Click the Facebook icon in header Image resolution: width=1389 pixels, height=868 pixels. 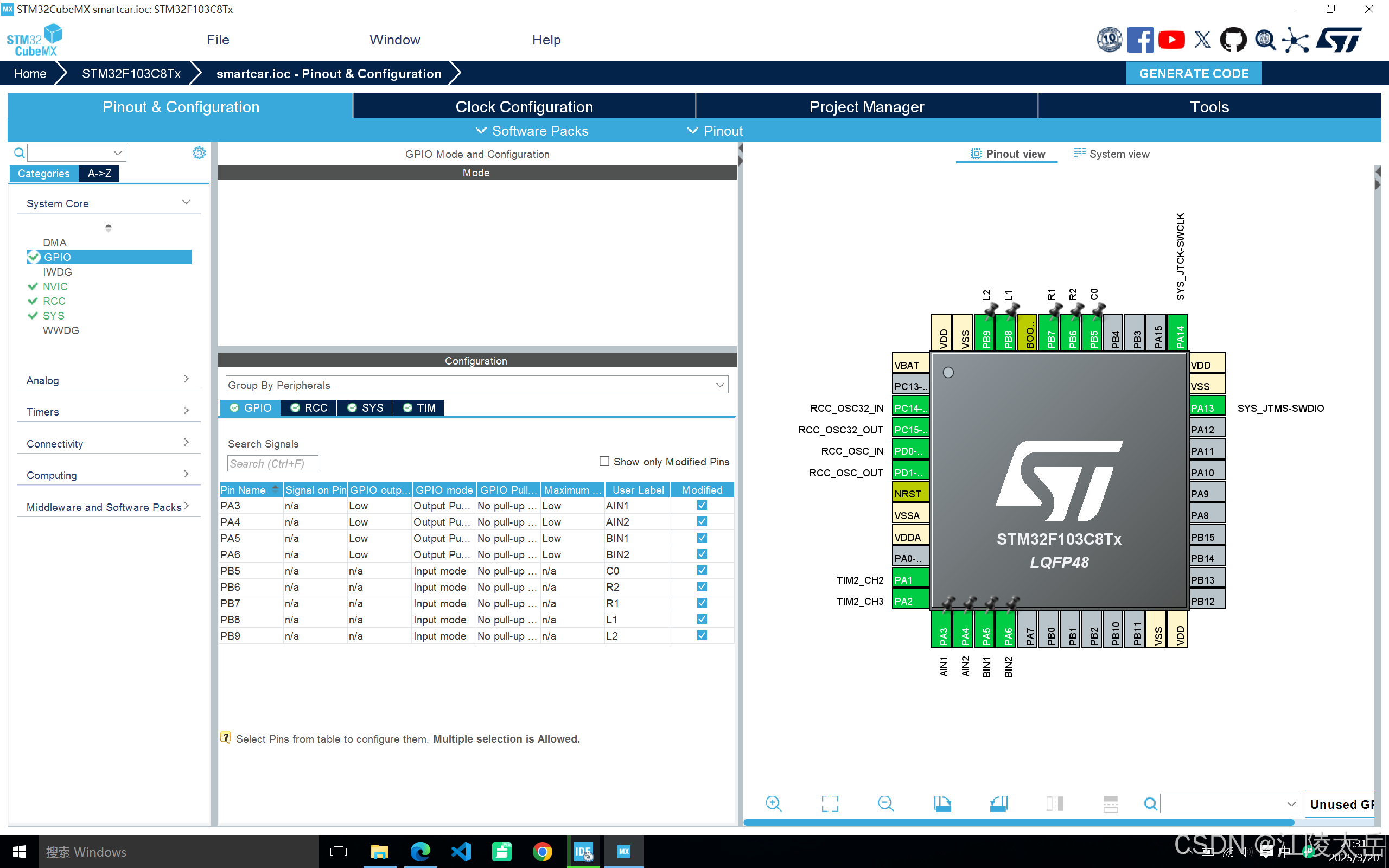click(x=1140, y=40)
